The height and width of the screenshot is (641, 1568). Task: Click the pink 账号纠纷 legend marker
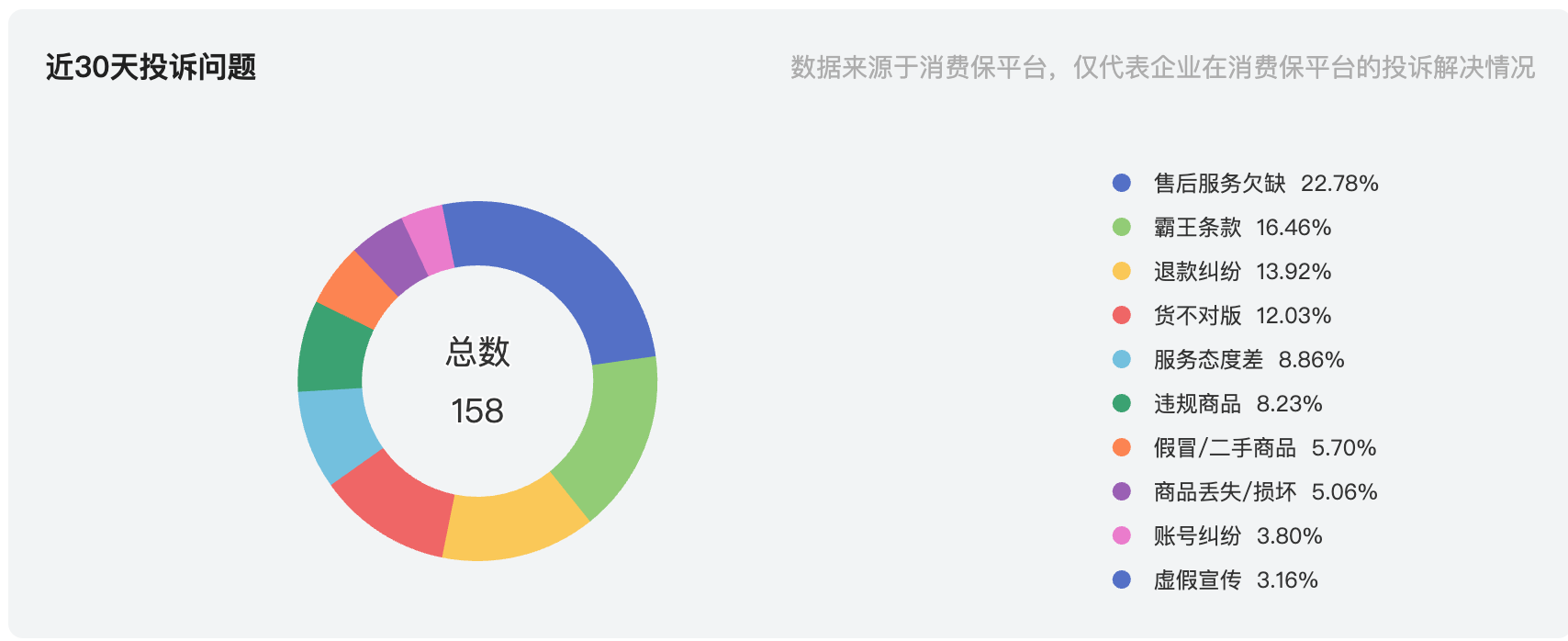pos(1121,535)
